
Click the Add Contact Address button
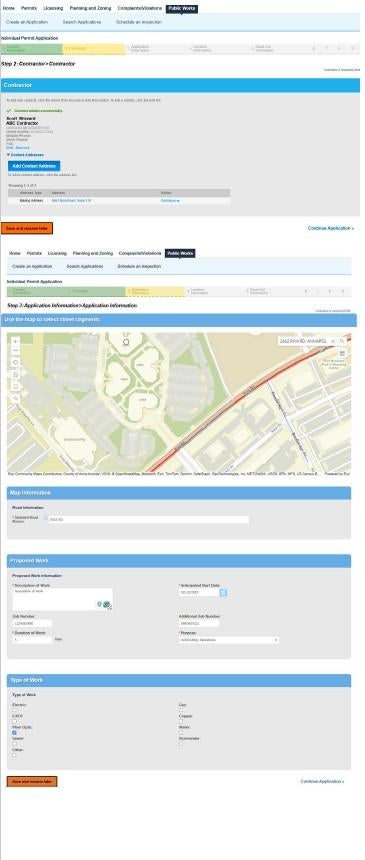[34, 166]
